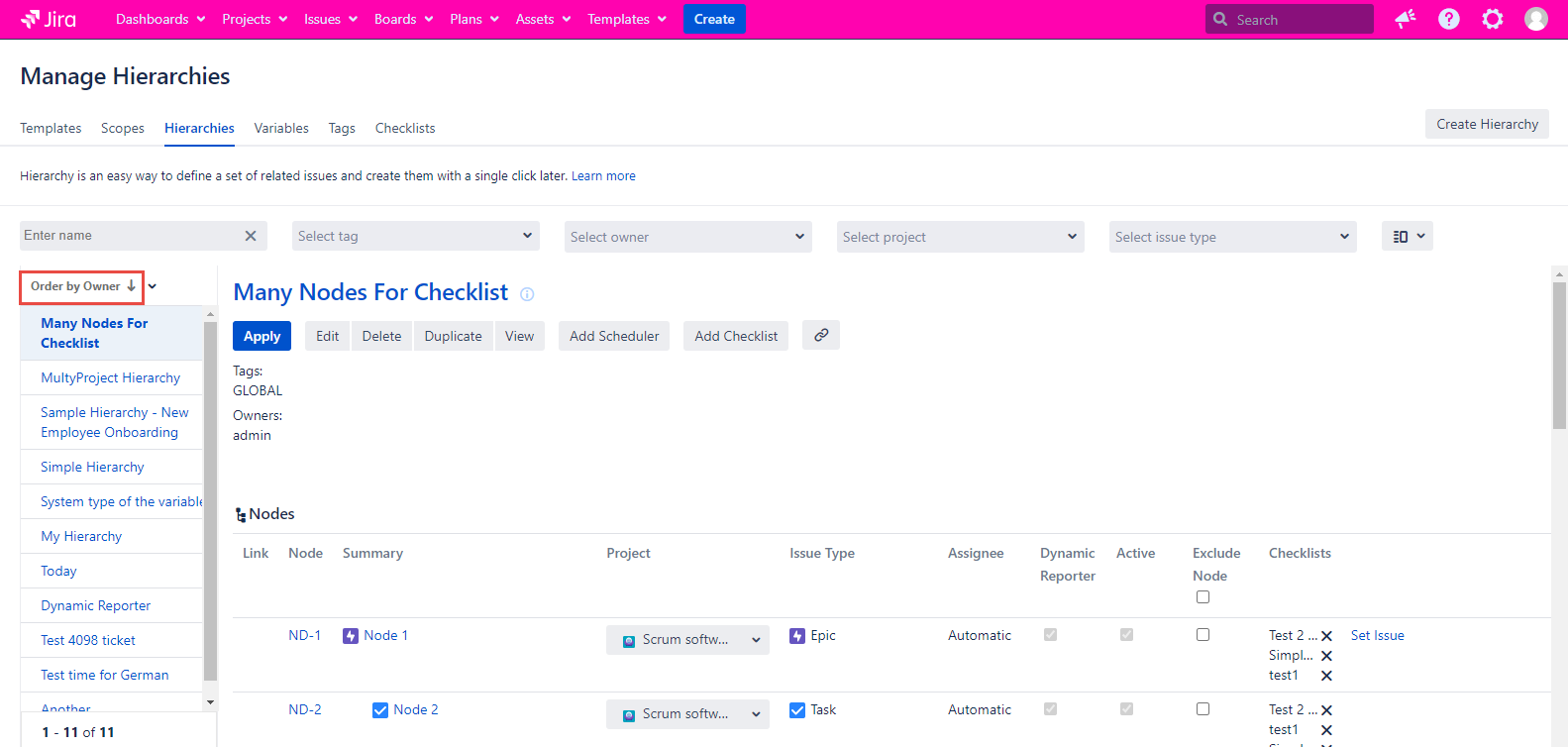Toggle Exclude Node checkbox for ND-2

pyautogui.click(x=1202, y=709)
